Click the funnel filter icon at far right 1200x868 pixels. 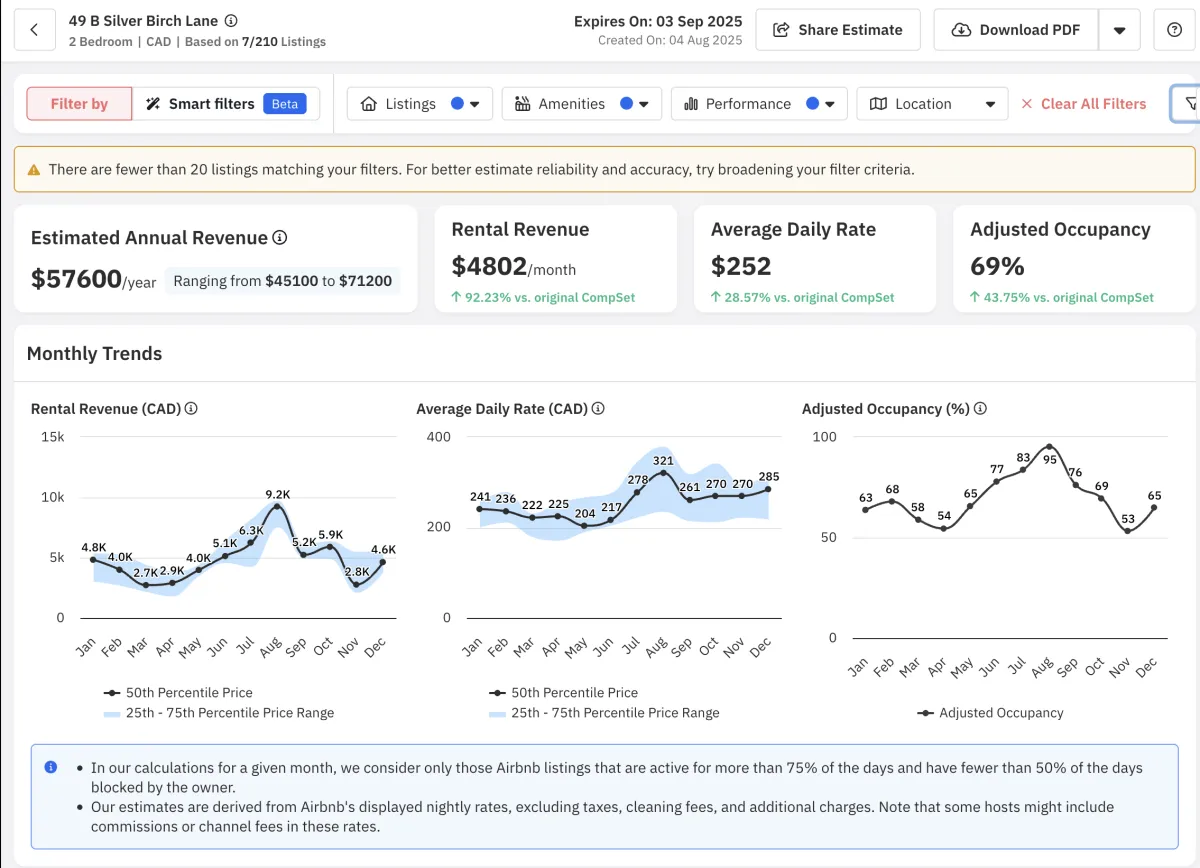click(1188, 103)
